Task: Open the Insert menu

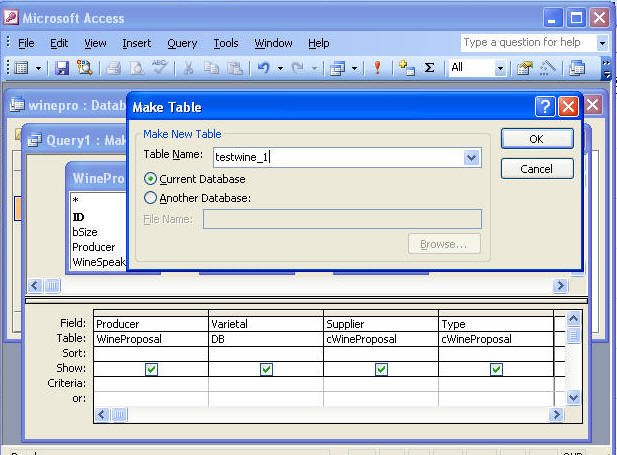Action: click(137, 43)
